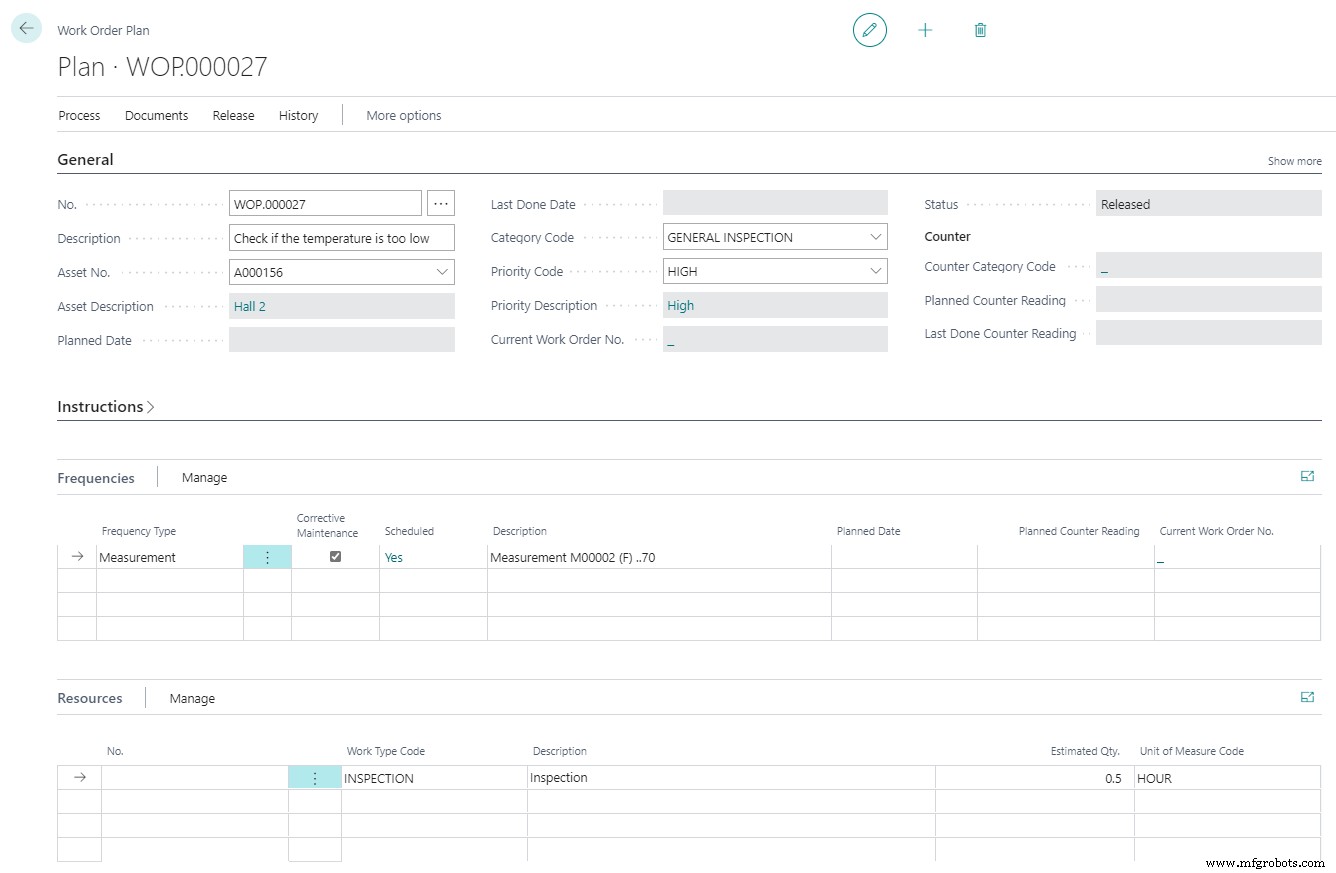This screenshot has height=873, width=1336.
Task: Open the record edit pencil icon
Action: [x=869, y=29]
